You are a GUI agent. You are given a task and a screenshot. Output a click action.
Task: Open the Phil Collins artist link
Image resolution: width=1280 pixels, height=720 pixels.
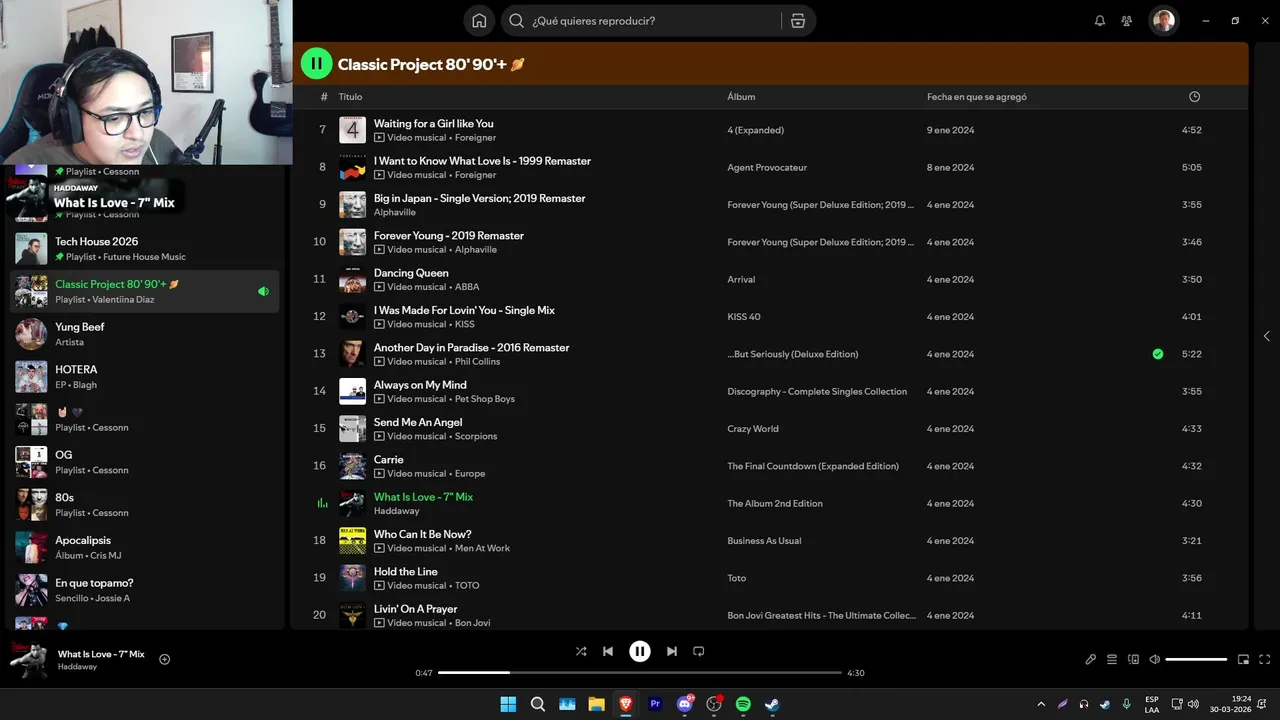pyautogui.click(x=477, y=362)
